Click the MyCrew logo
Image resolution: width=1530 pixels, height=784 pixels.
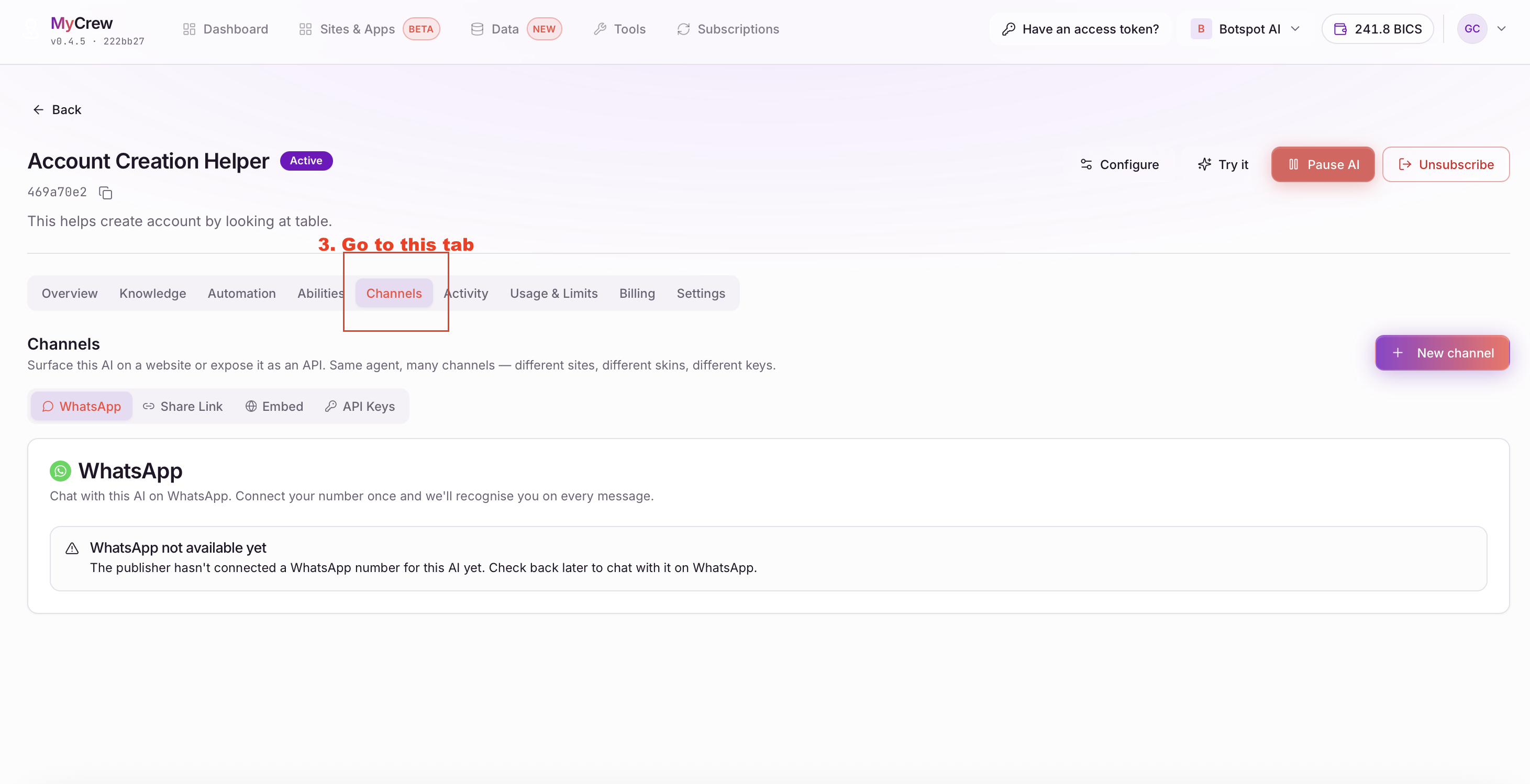click(x=81, y=23)
